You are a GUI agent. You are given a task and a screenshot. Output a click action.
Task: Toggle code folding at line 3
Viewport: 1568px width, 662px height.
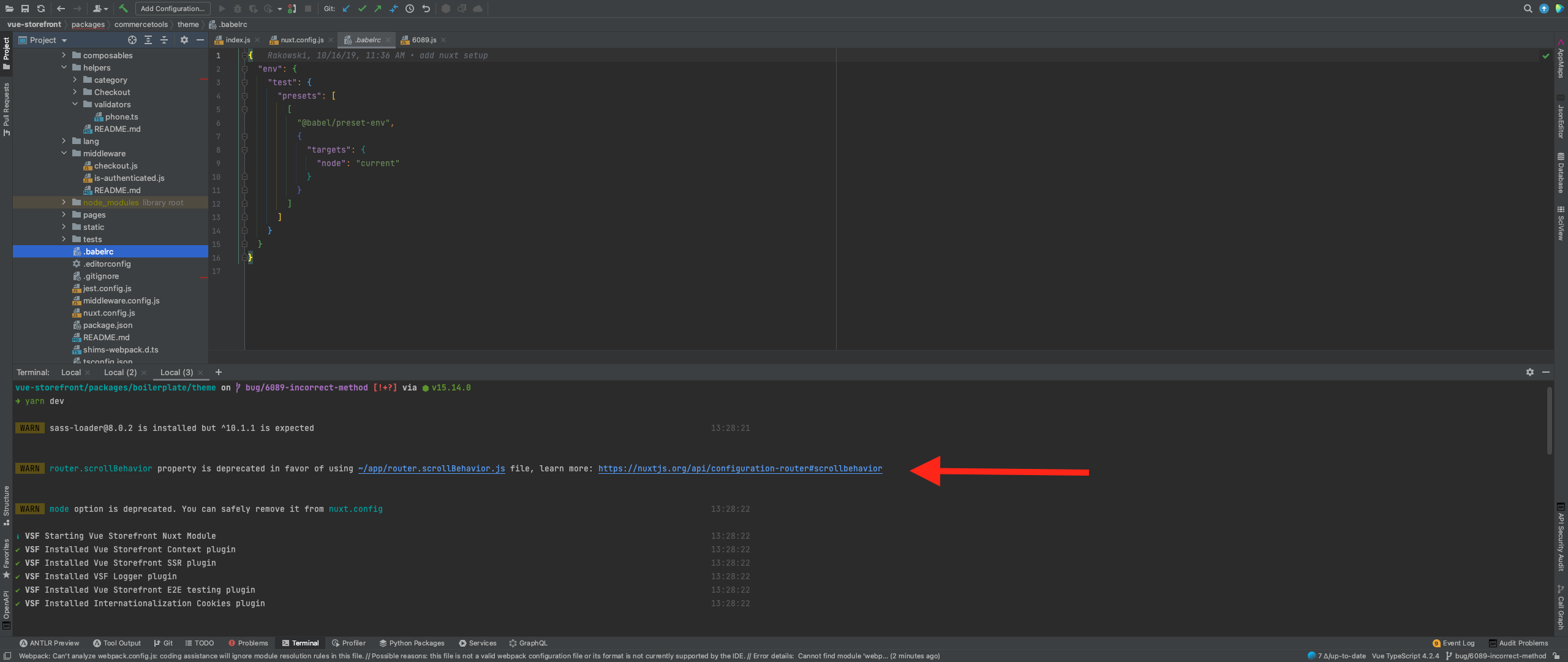pyautogui.click(x=244, y=82)
